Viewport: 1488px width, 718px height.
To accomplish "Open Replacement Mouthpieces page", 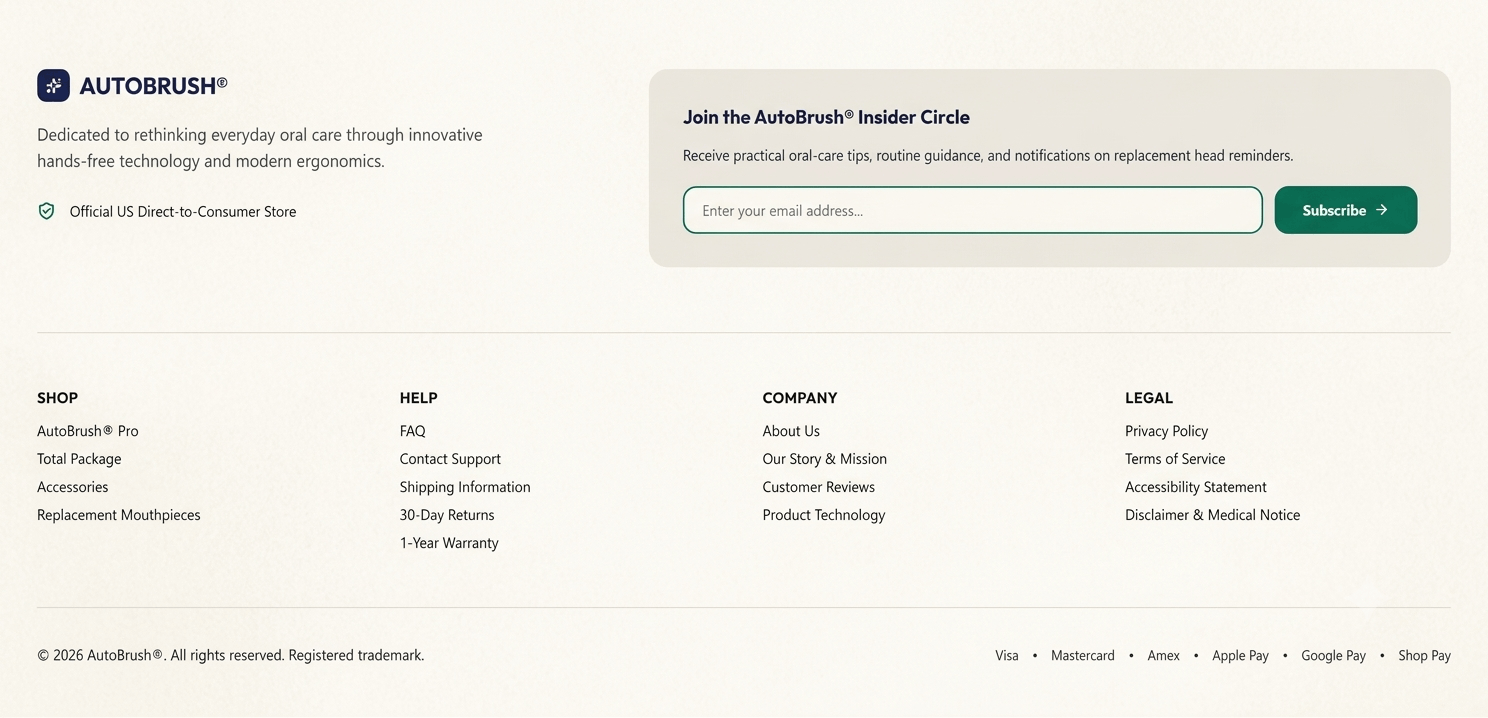I will click(119, 515).
